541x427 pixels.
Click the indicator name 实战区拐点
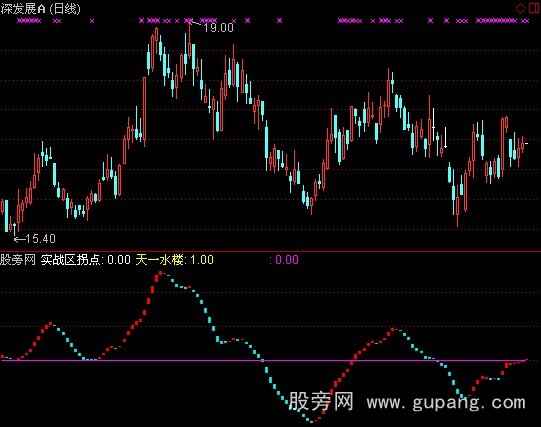(x=70, y=260)
